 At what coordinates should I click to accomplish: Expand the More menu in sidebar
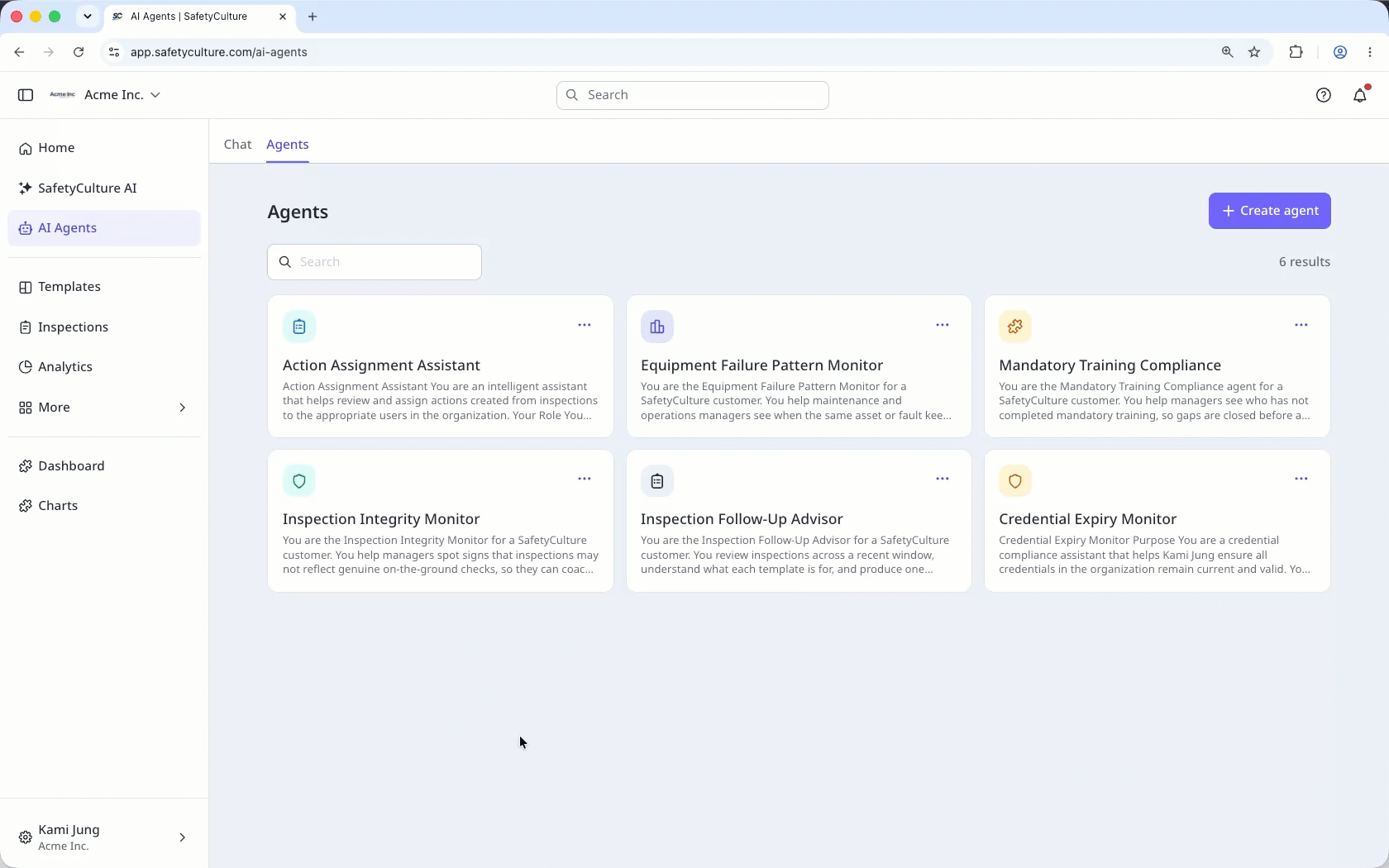pyautogui.click(x=104, y=408)
